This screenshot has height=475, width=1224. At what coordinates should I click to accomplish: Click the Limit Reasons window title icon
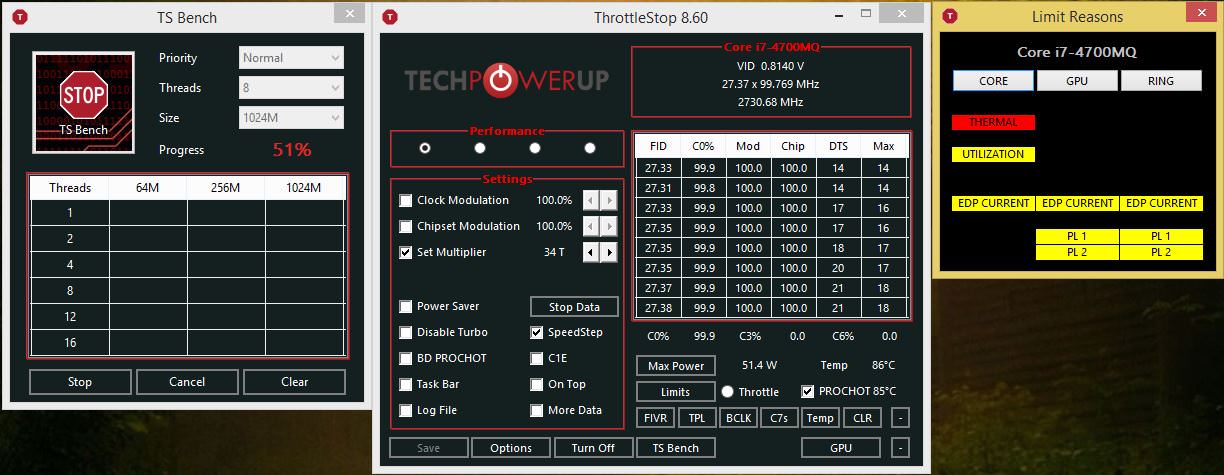tap(951, 16)
